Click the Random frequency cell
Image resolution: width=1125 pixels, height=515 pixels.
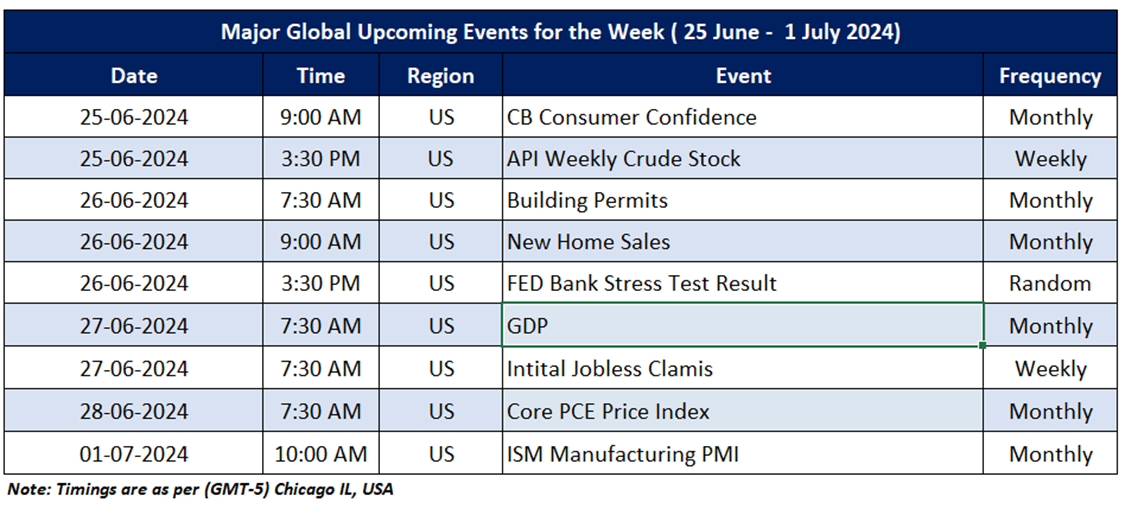pos(1050,284)
